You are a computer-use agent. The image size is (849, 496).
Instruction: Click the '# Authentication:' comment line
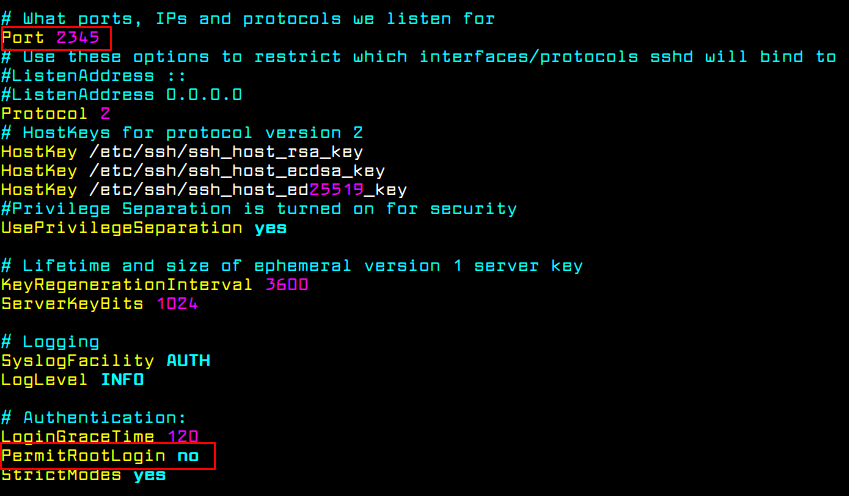point(93,418)
